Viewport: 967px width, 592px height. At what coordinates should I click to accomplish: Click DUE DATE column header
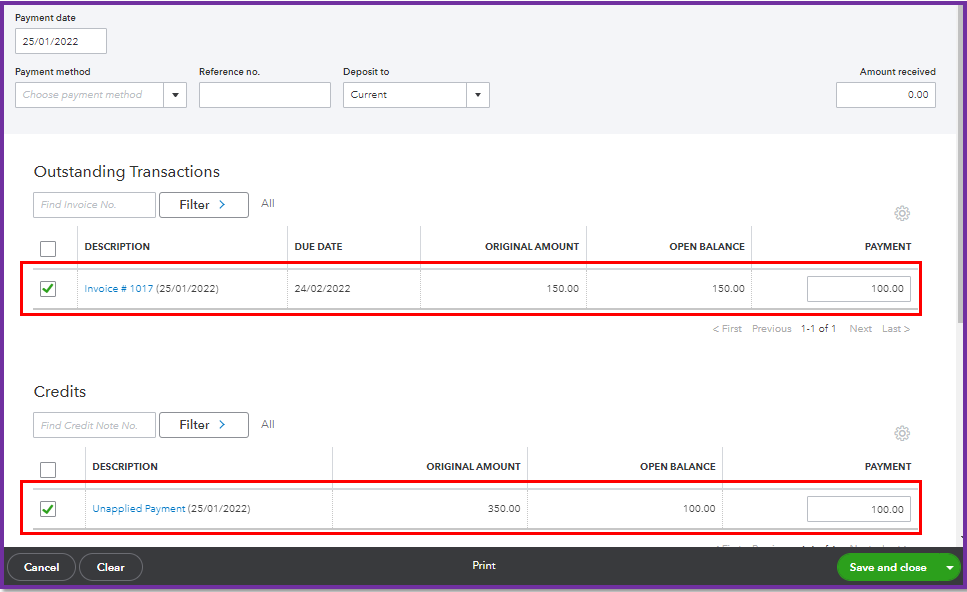[318, 247]
